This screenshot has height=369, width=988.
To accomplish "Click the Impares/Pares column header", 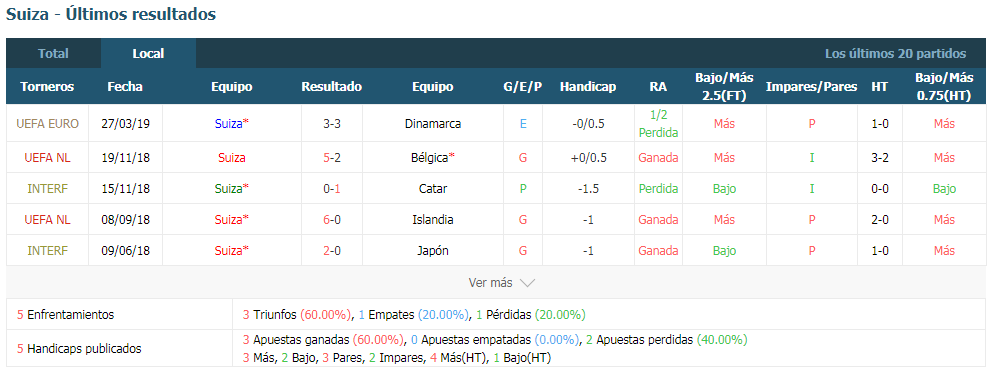I will 812,87.
